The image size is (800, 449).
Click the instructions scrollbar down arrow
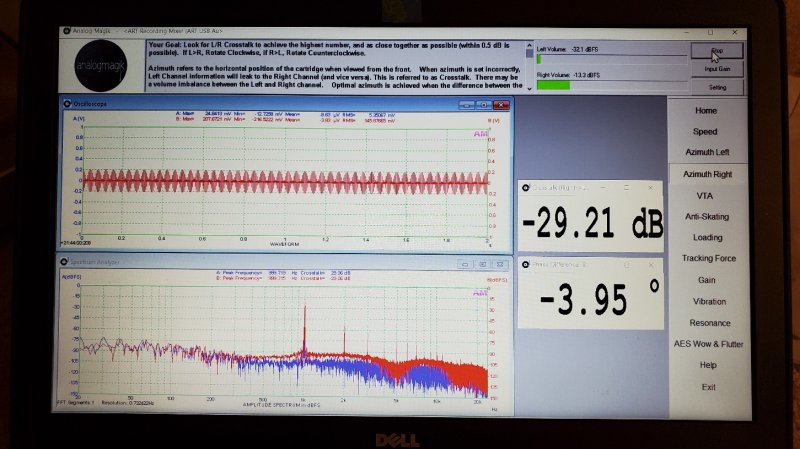tap(529, 88)
